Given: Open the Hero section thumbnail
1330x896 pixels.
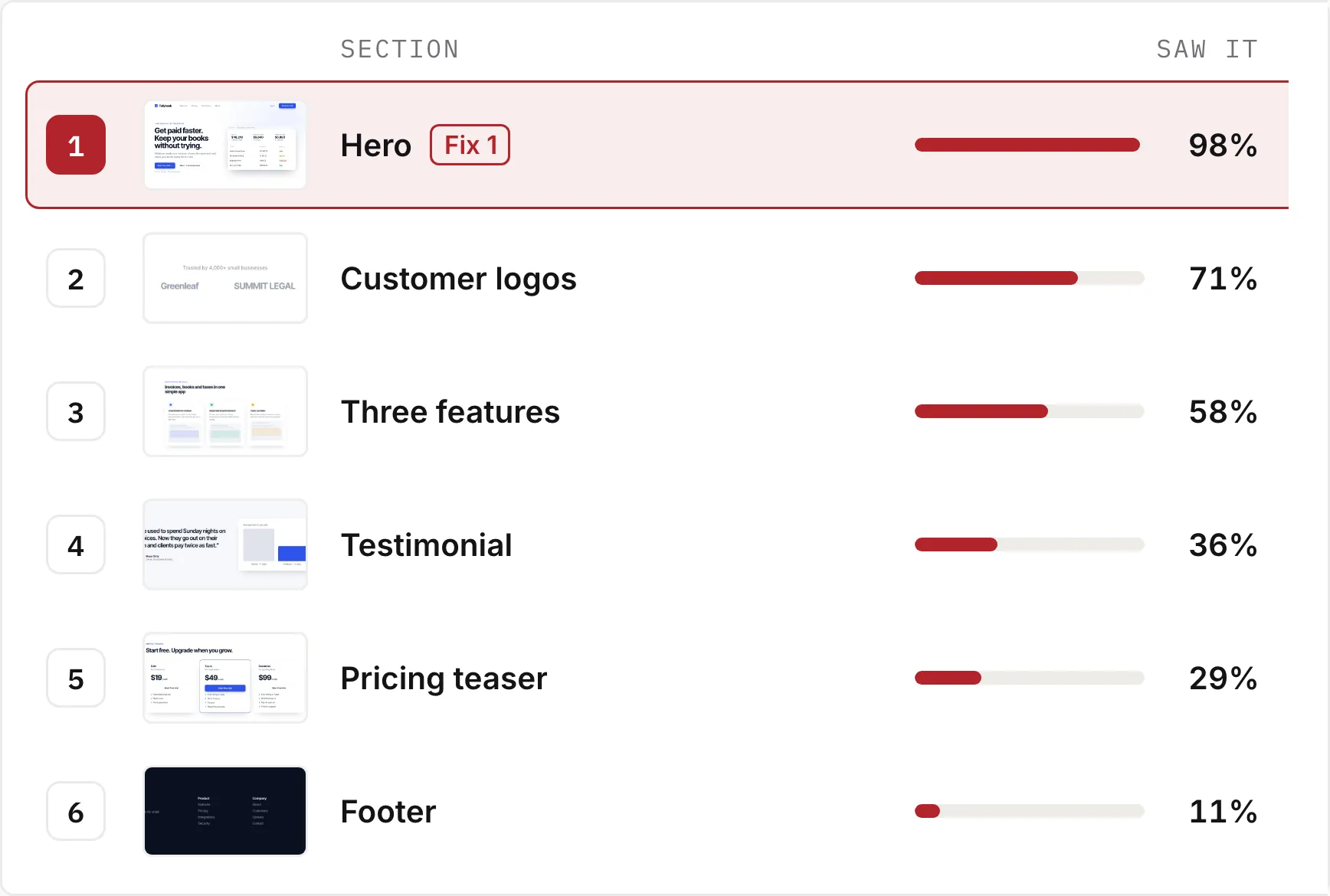Looking at the screenshot, I should pos(225,145).
